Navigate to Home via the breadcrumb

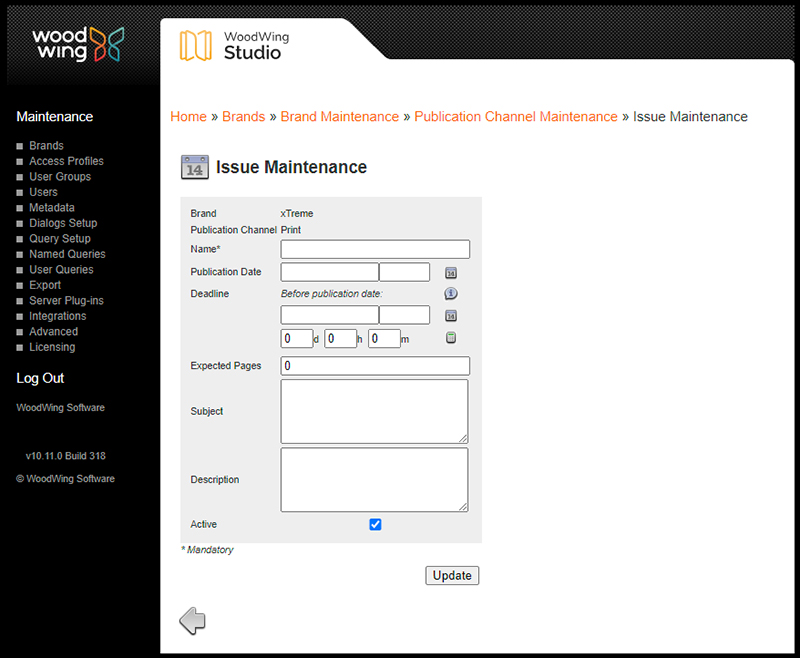(188, 117)
